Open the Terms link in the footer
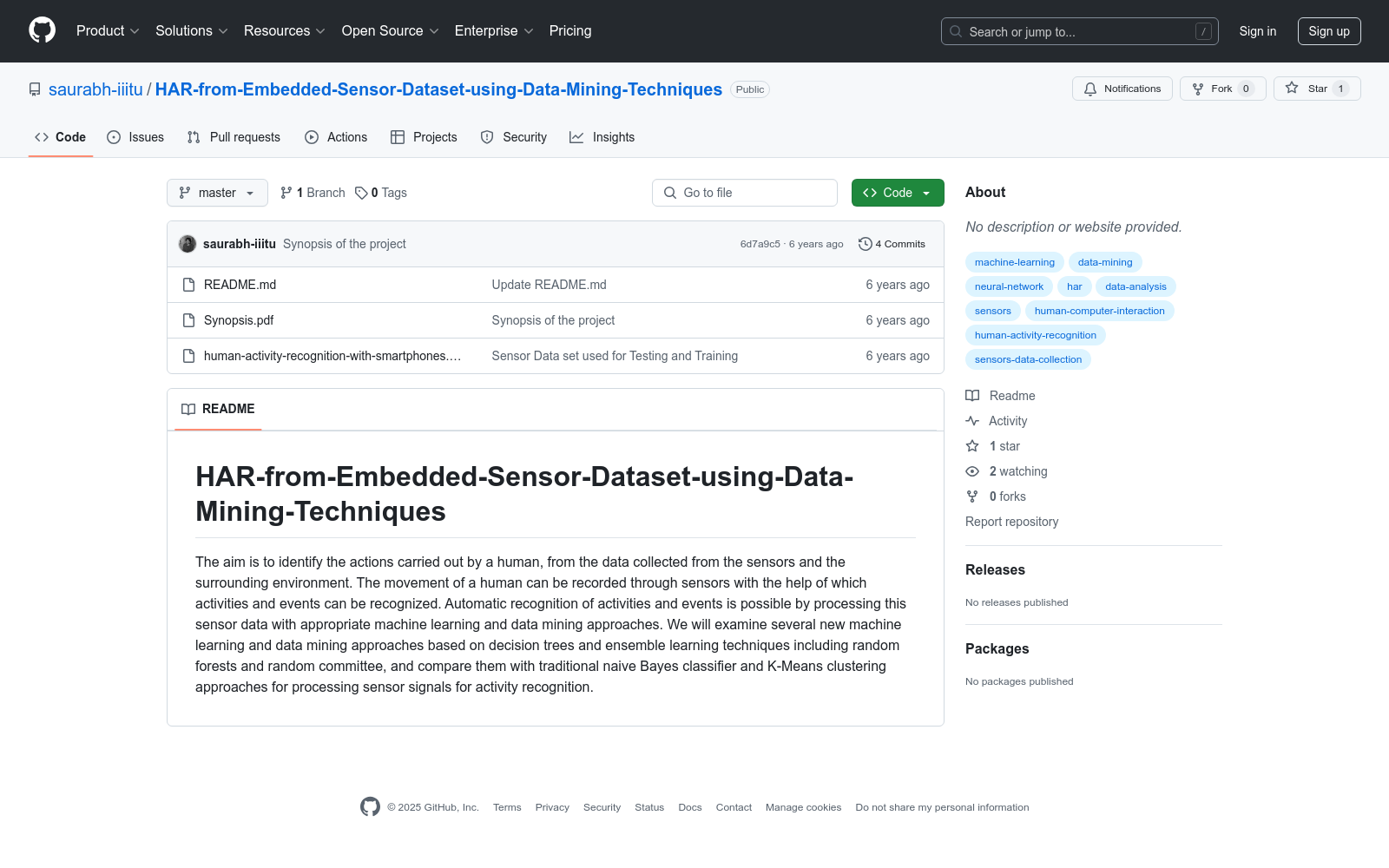 (x=507, y=807)
